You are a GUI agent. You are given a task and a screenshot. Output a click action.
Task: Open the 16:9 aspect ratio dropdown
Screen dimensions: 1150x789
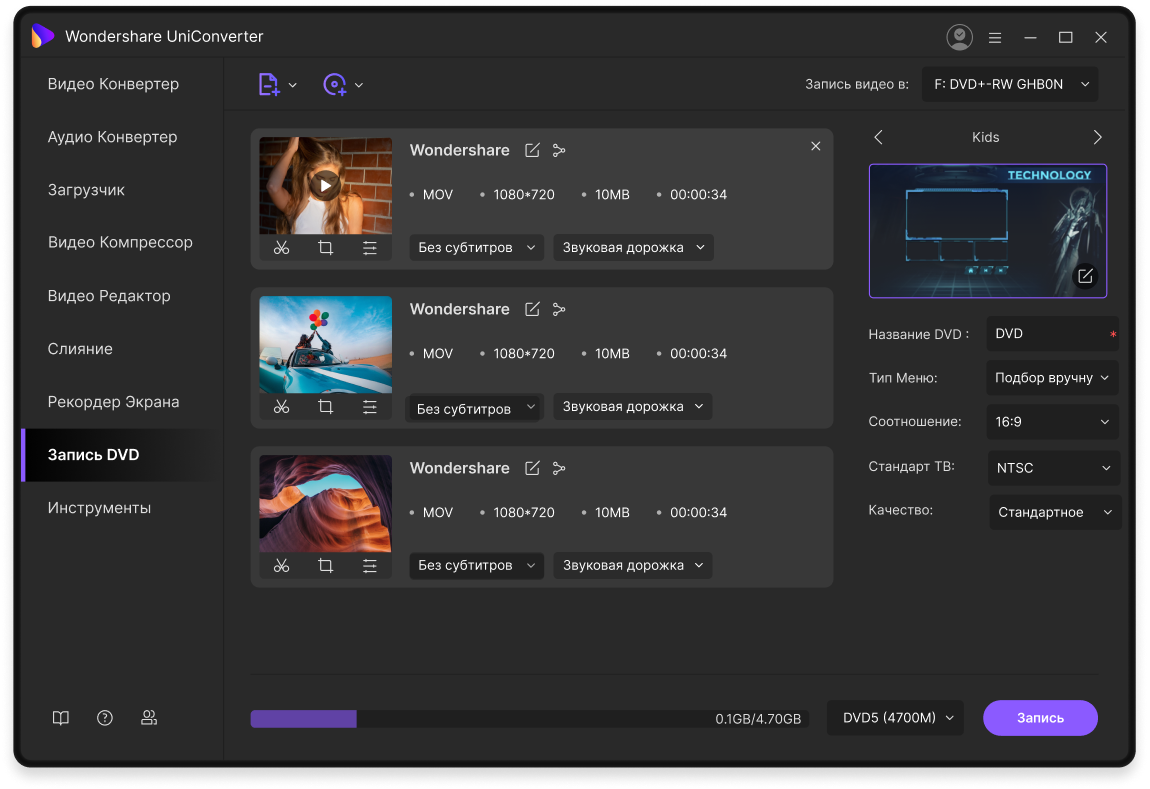[x=1052, y=422]
